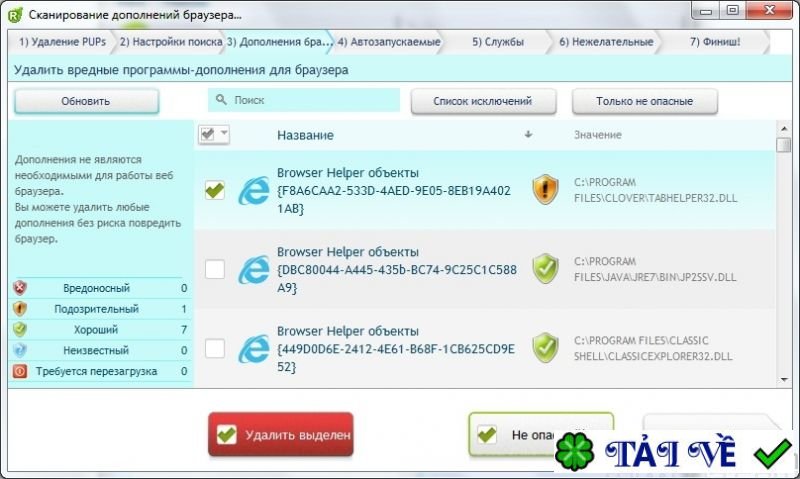
Task: Click the list scrollbar up arrow
Action: (x=784, y=128)
